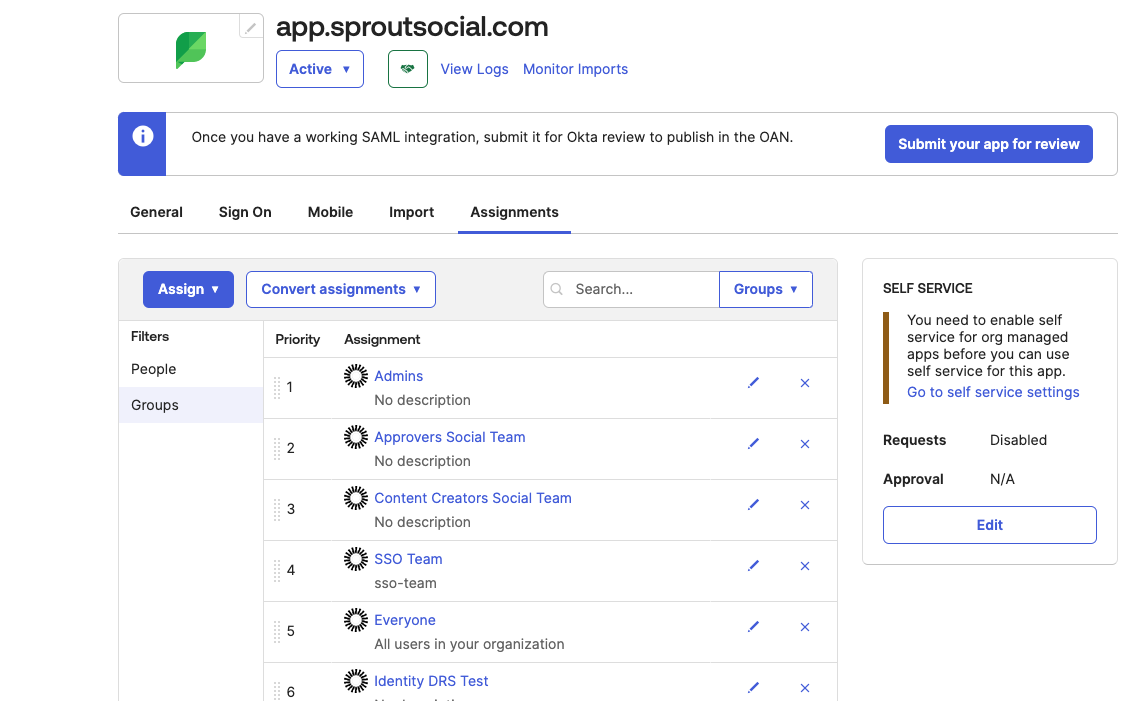This screenshot has height=701, width=1137.
Task: Click the drag handle for priority 2 row
Action: (x=277, y=449)
